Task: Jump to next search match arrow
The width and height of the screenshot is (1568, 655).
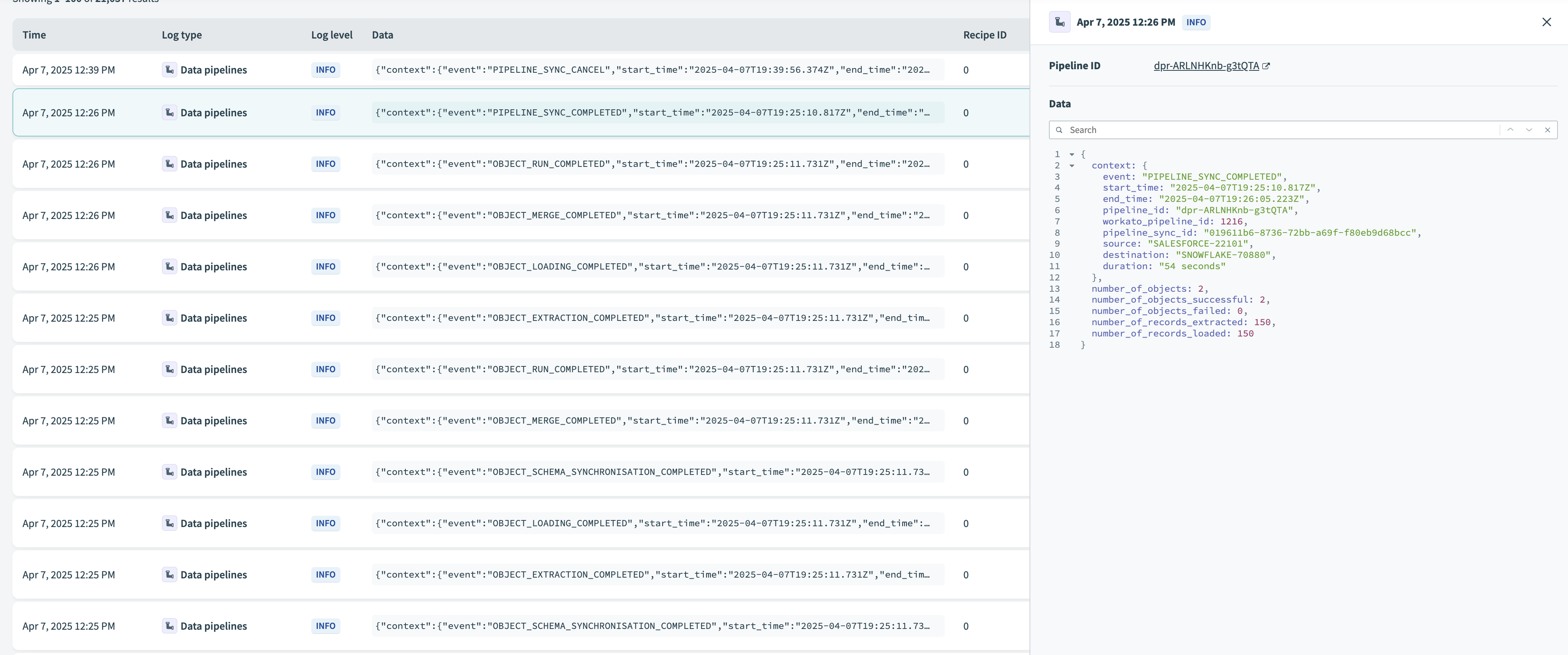Action: (1528, 130)
